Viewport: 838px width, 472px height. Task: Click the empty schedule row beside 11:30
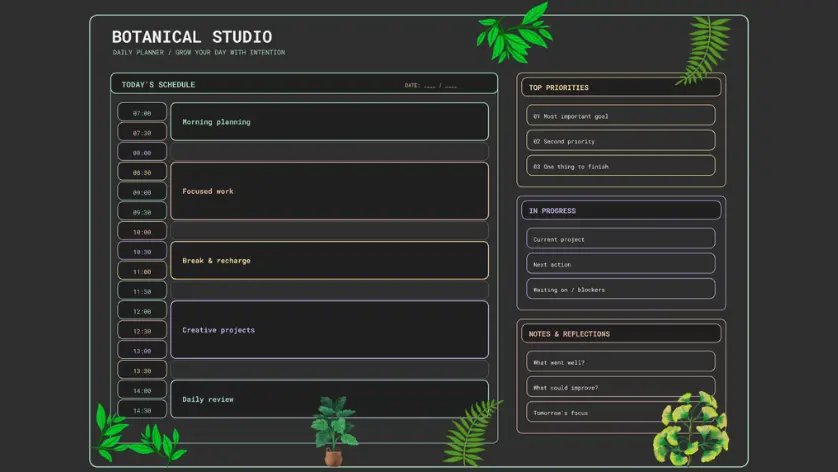pos(329,290)
